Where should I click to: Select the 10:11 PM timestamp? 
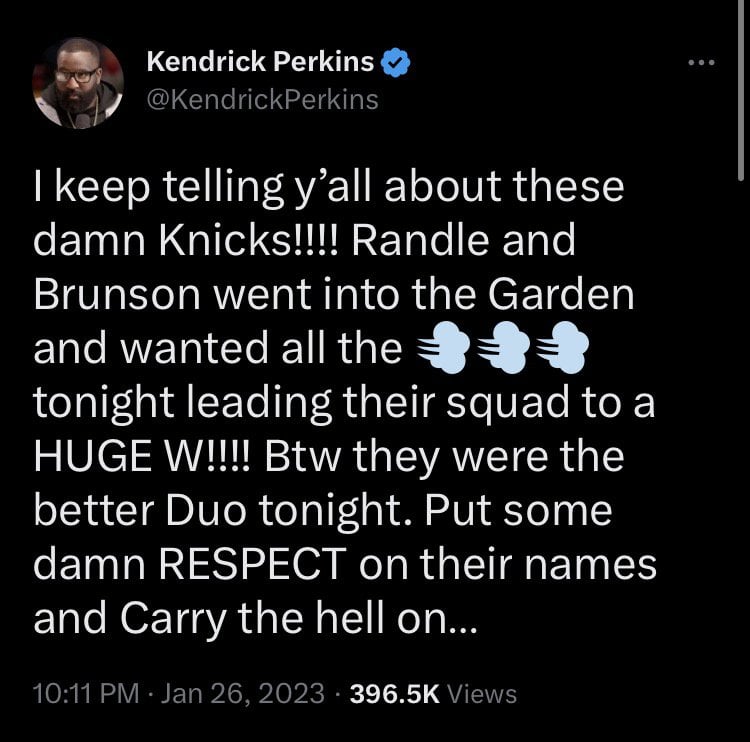click(86, 693)
